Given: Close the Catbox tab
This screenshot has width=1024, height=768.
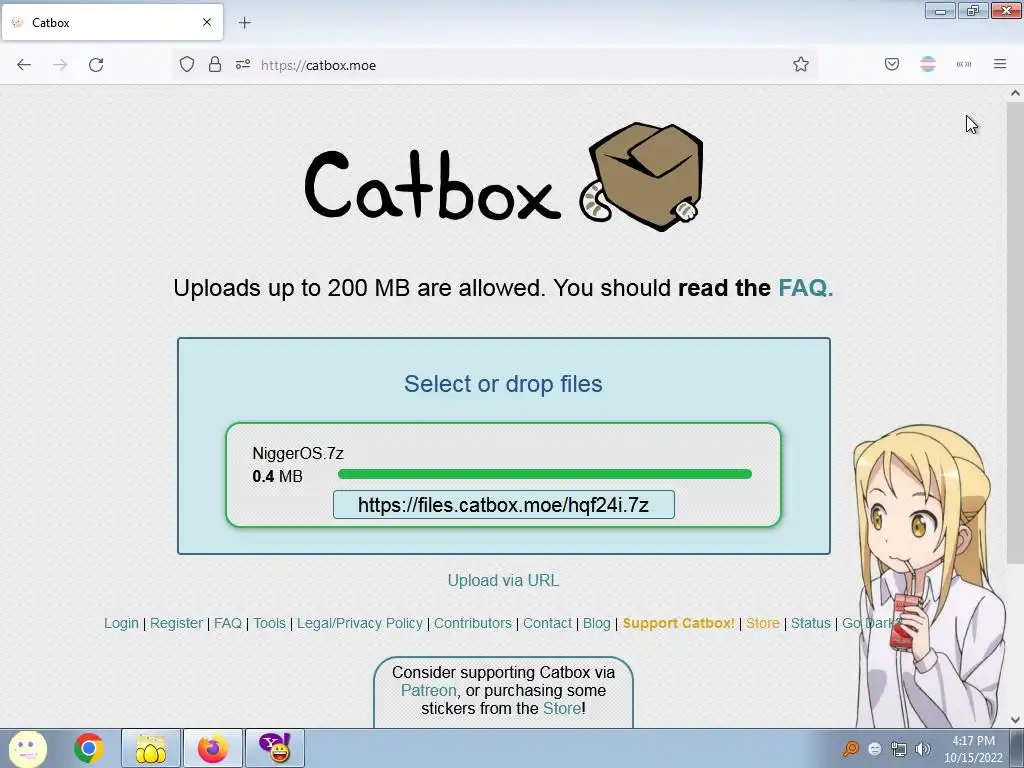Looking at the screenshot, I should click(207, 22).
